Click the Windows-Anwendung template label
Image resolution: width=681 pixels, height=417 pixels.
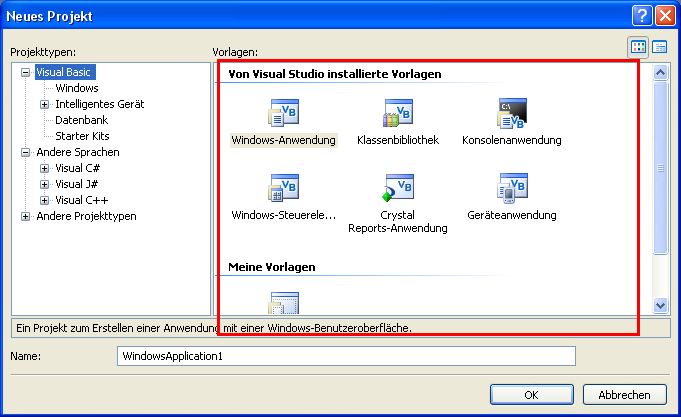284,140
